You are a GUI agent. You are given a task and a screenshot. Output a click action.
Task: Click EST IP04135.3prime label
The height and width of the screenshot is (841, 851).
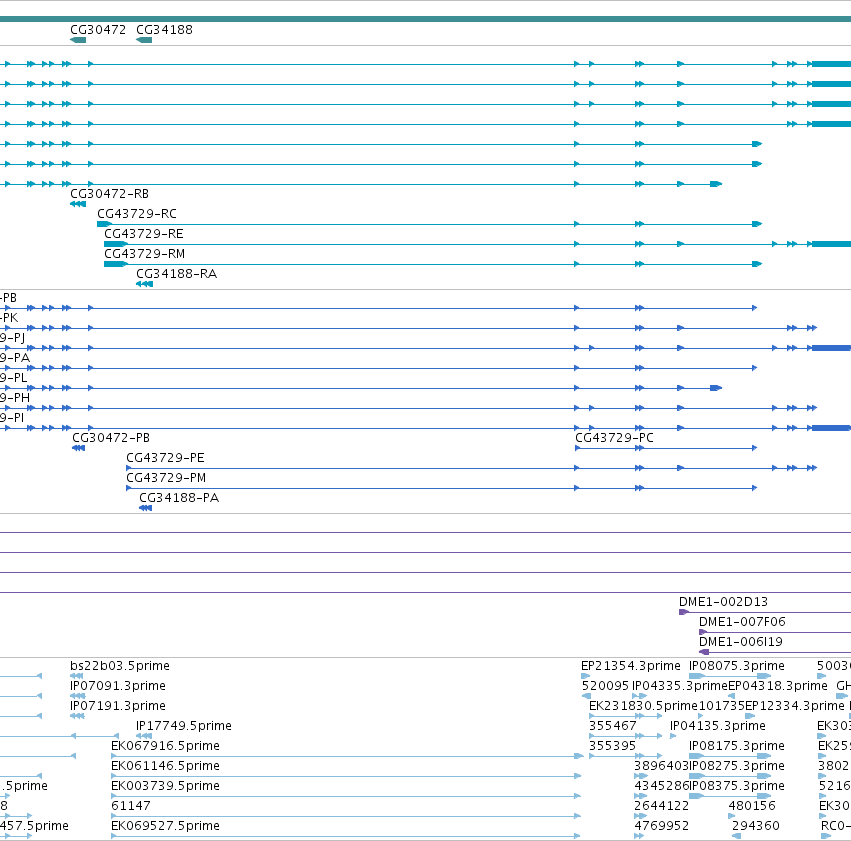717,726
